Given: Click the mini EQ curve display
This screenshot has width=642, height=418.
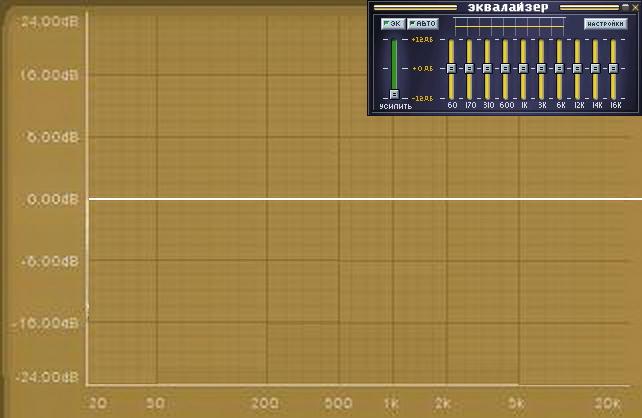Looking at the screenshot, I should pyautogui.click(x=509, y=27).
